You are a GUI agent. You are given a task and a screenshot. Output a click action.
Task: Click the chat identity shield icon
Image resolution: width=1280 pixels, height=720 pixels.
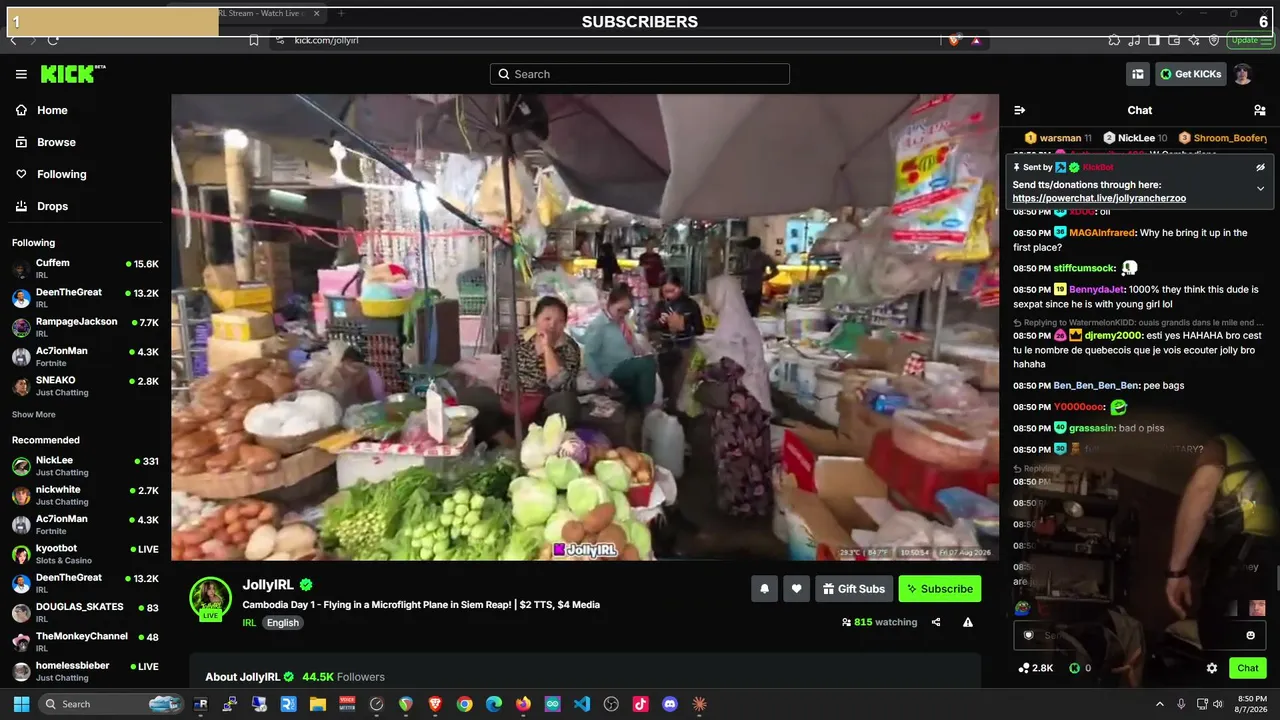pos(1028,635)
